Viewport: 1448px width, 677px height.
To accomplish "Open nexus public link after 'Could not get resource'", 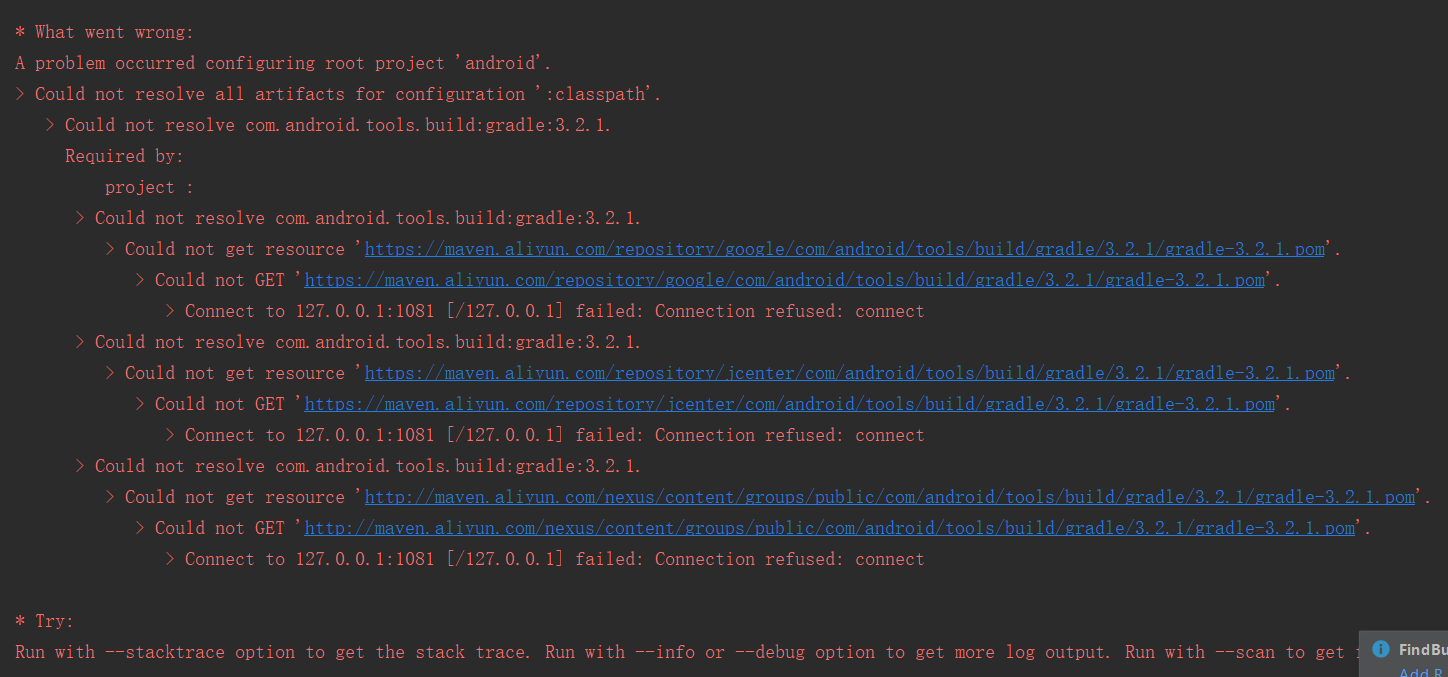I will 889,497.
